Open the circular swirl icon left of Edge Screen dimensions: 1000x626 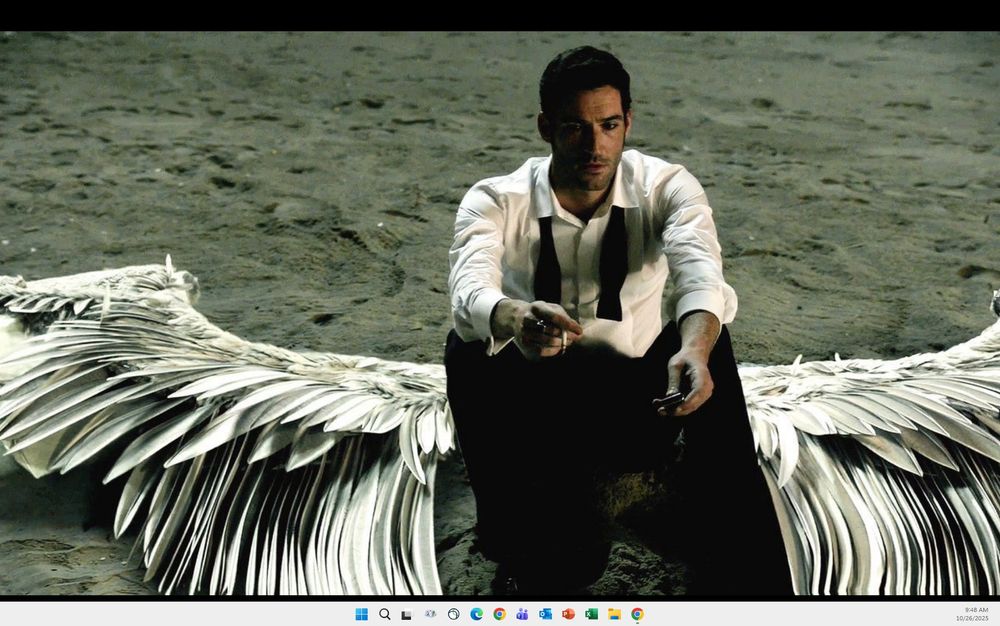point(453,614)
